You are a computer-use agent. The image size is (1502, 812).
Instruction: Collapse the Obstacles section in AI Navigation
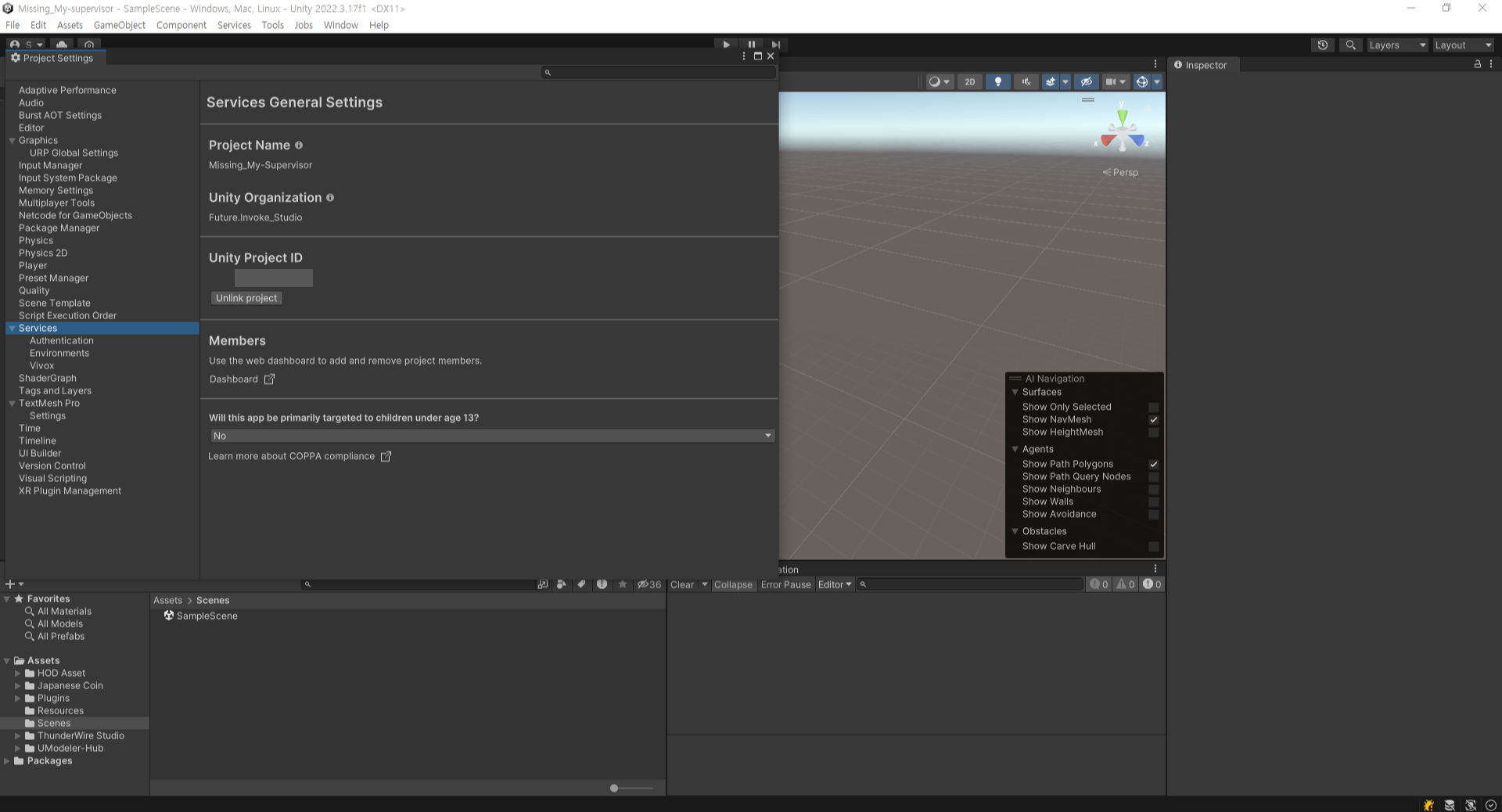tap(1015, 531)
